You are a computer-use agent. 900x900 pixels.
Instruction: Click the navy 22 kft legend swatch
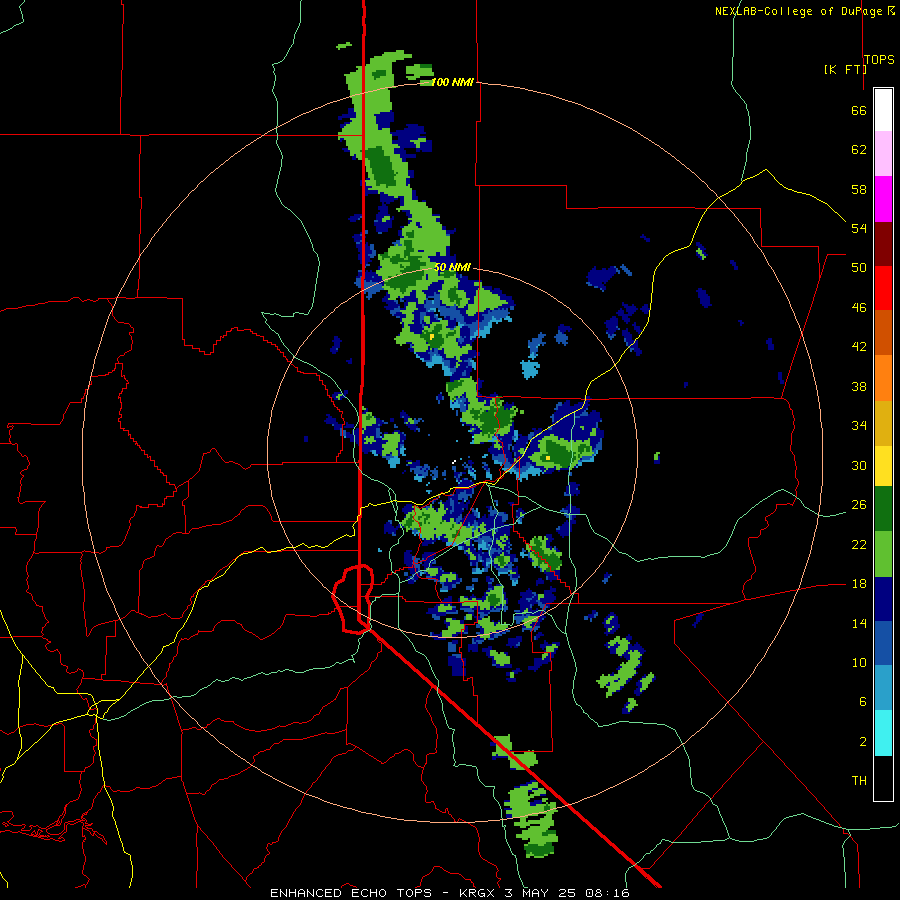tap(883, 599)
